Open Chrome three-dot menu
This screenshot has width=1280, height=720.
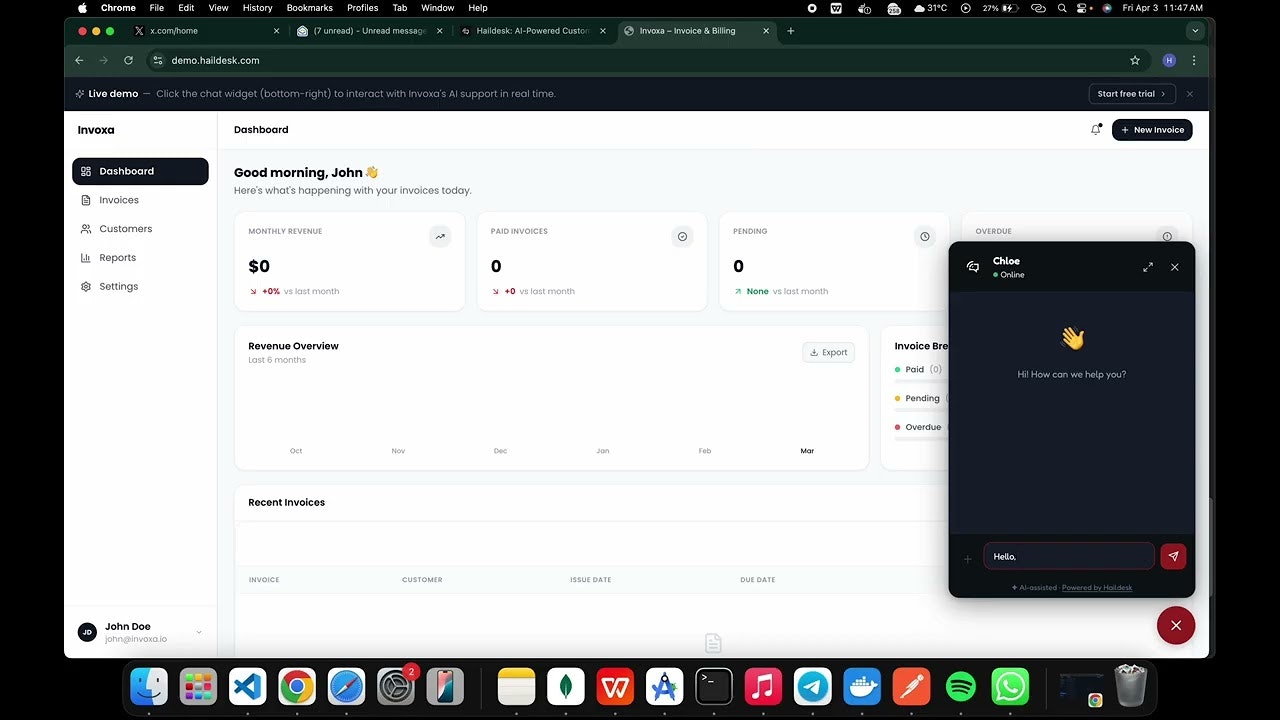pos(1193,60)
